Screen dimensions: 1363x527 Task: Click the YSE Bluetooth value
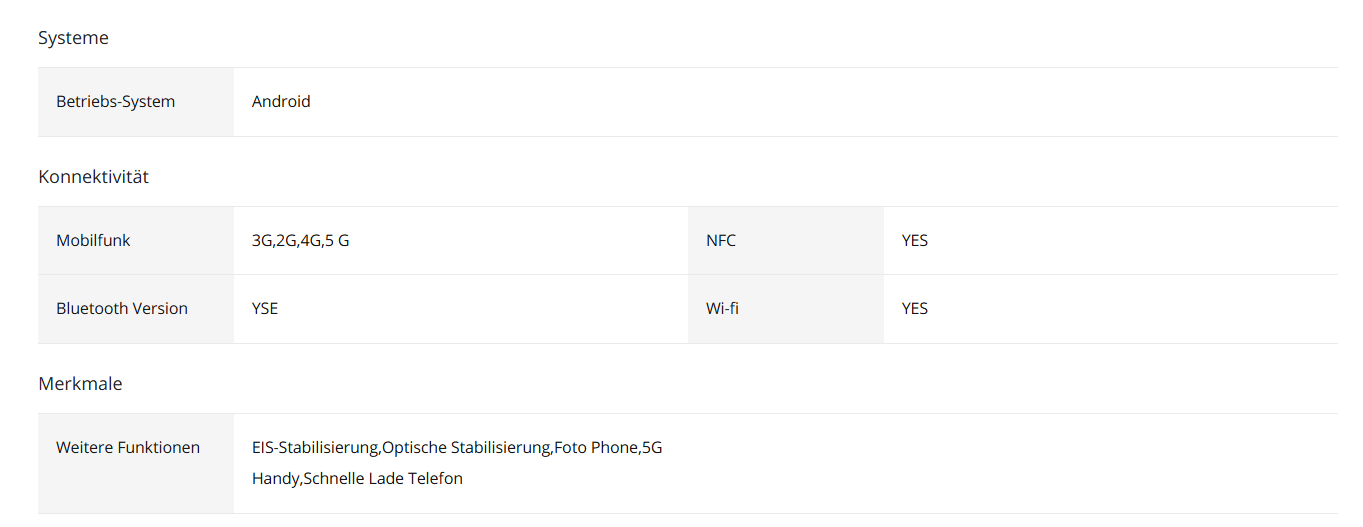(265, 309)
